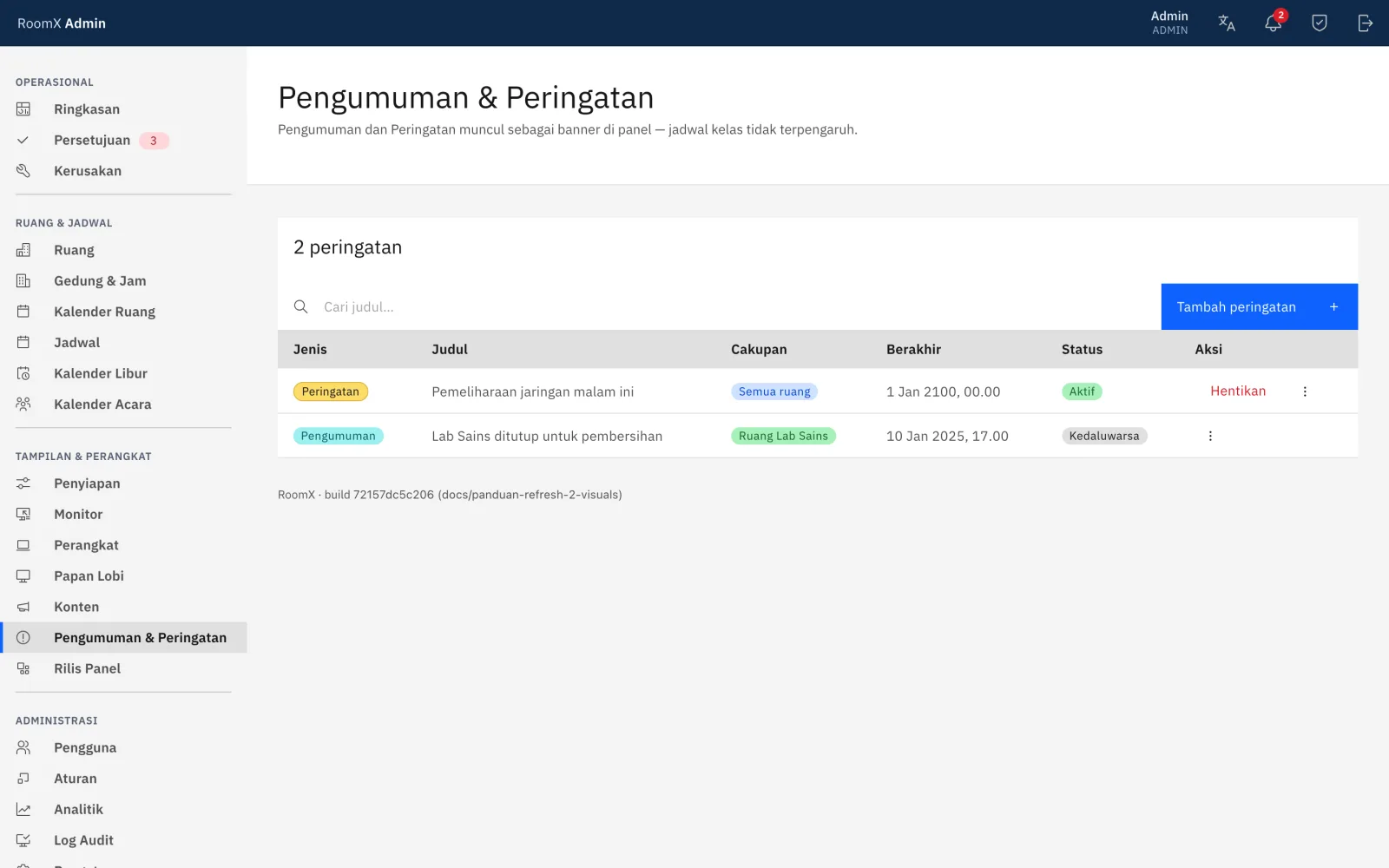The image size is (1389, 868).
Task: Click the Ruang sidebar icon
Action: click(x=23, y=250)
